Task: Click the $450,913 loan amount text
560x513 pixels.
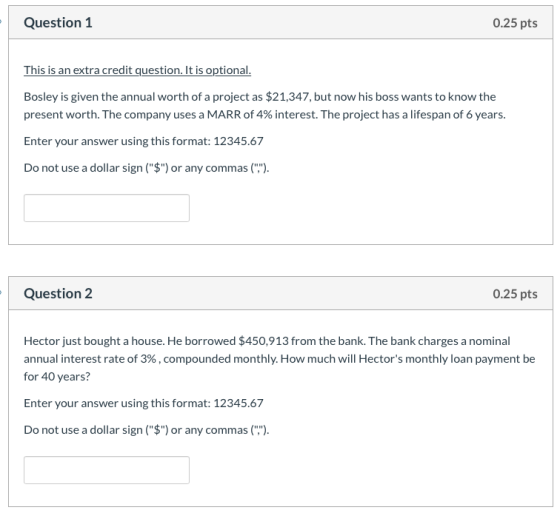Action: [263, 341]
